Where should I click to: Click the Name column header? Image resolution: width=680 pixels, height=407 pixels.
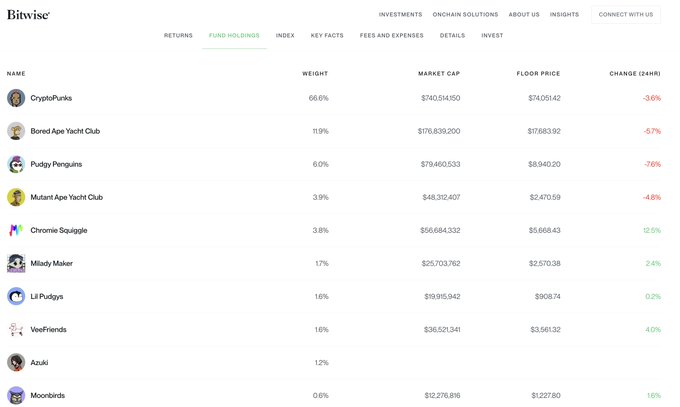point(16,74)
